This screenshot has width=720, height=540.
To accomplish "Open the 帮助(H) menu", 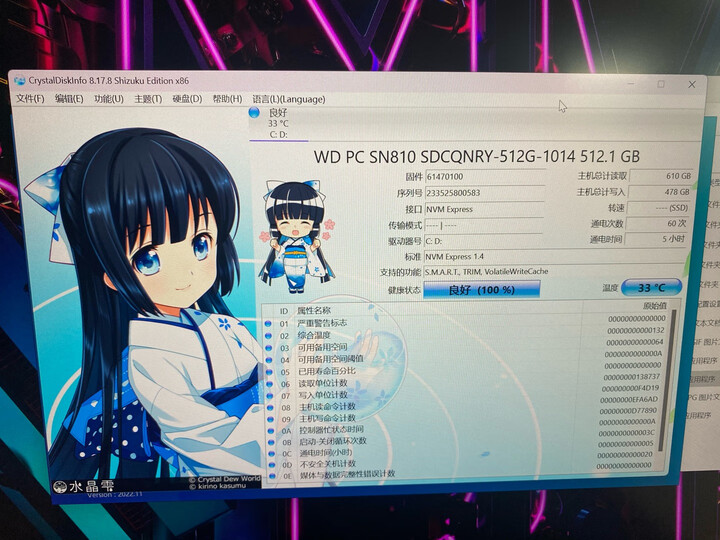I will coord(227,99).
